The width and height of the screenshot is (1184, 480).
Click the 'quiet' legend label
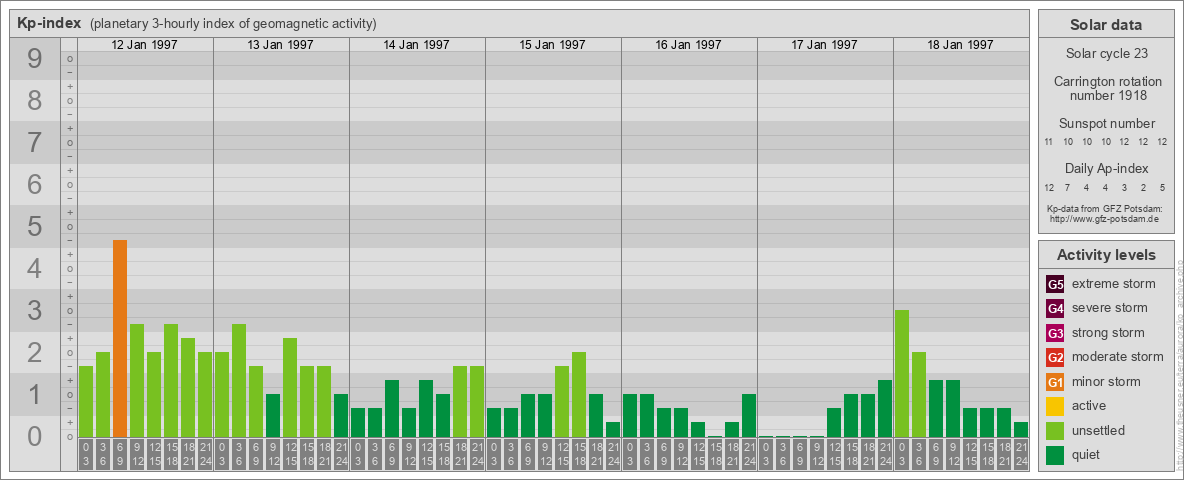coord(1088,454)
